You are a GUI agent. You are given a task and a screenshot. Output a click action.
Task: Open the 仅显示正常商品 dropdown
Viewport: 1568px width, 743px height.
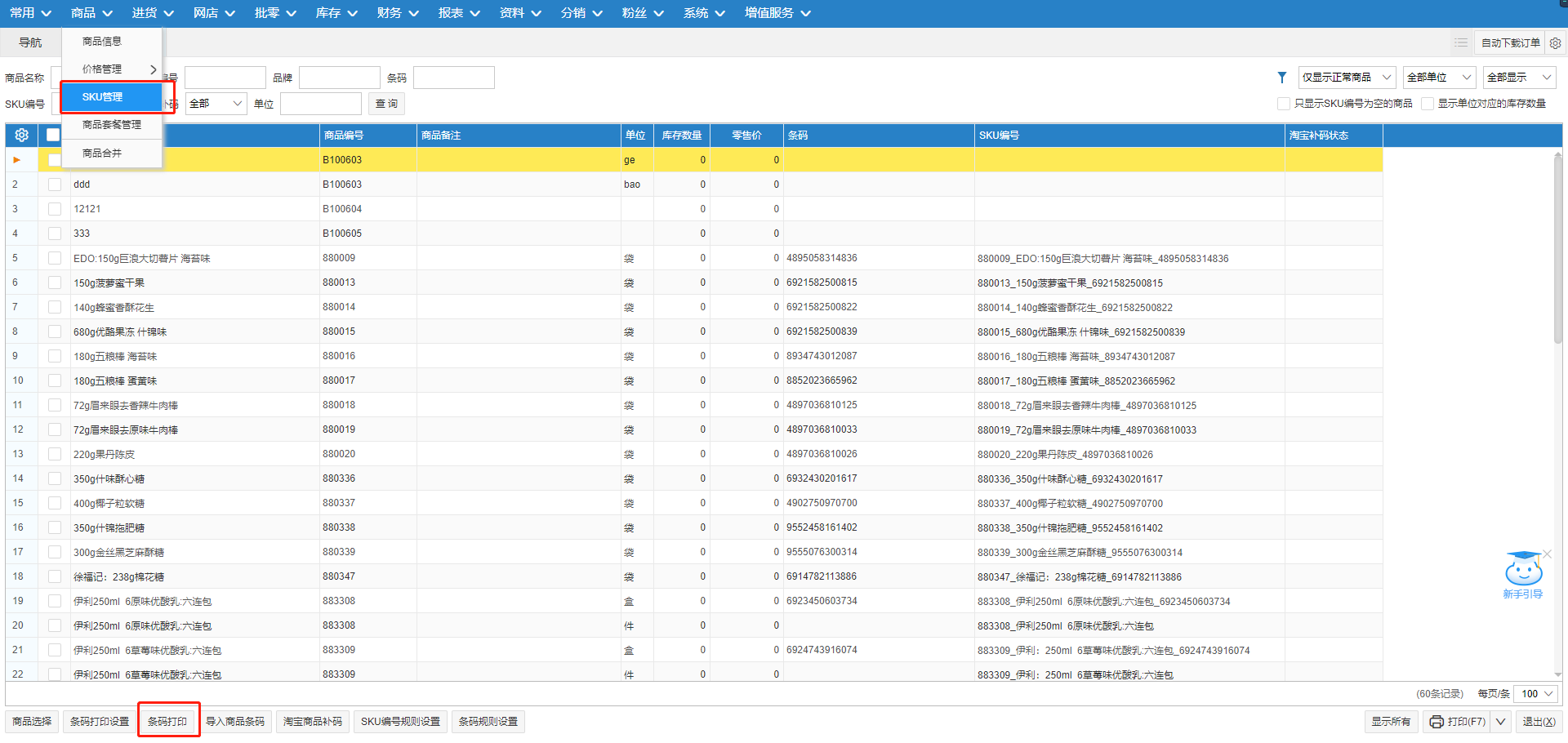click(x=1347, y=78)
